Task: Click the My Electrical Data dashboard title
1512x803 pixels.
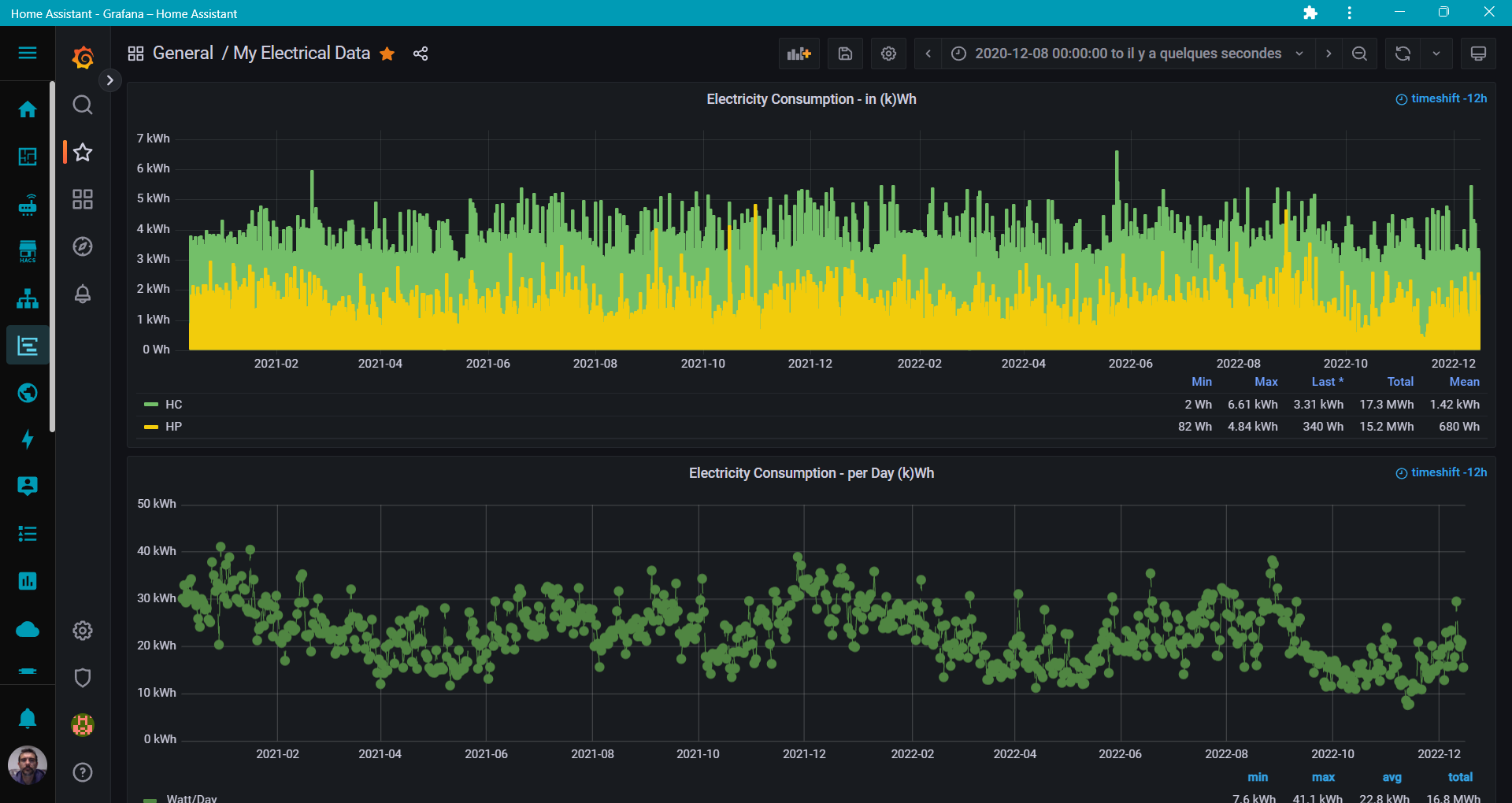Action: (301, 53)
